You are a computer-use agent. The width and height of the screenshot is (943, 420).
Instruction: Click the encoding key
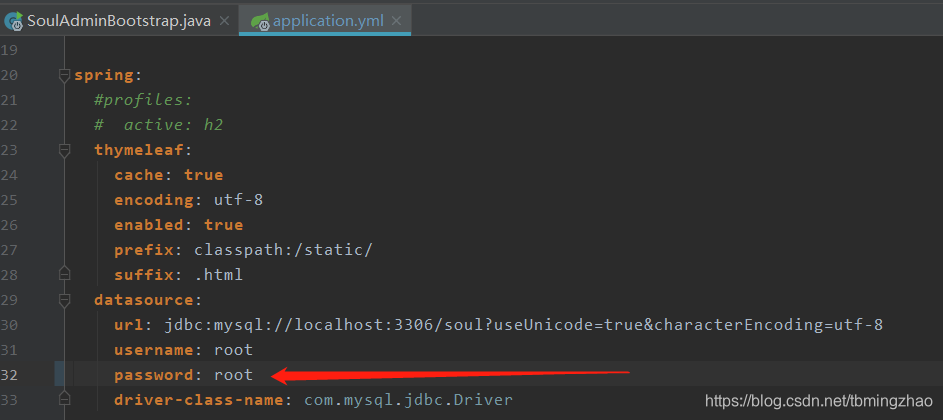[x=155, y=200]
